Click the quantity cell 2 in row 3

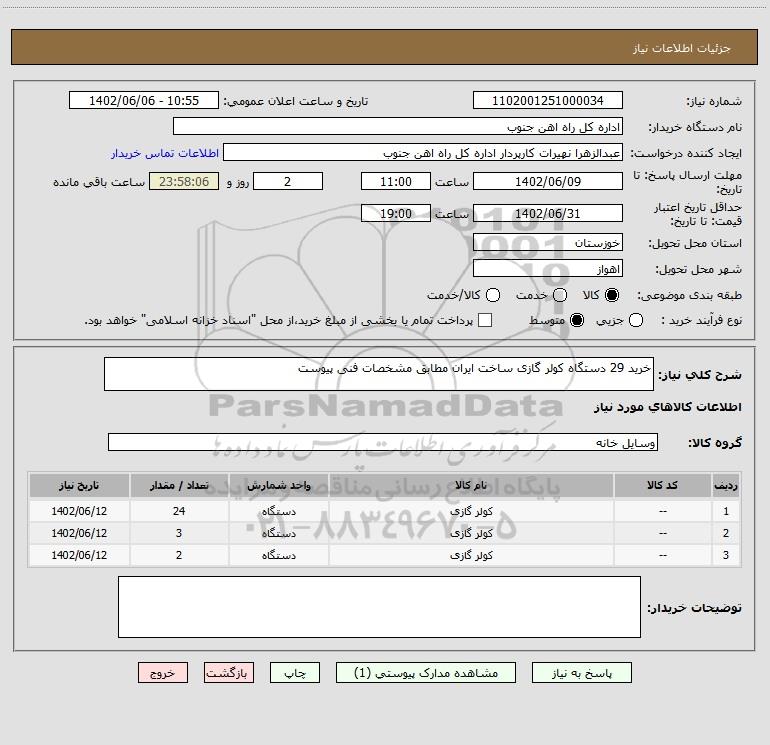tap(179, 555)
